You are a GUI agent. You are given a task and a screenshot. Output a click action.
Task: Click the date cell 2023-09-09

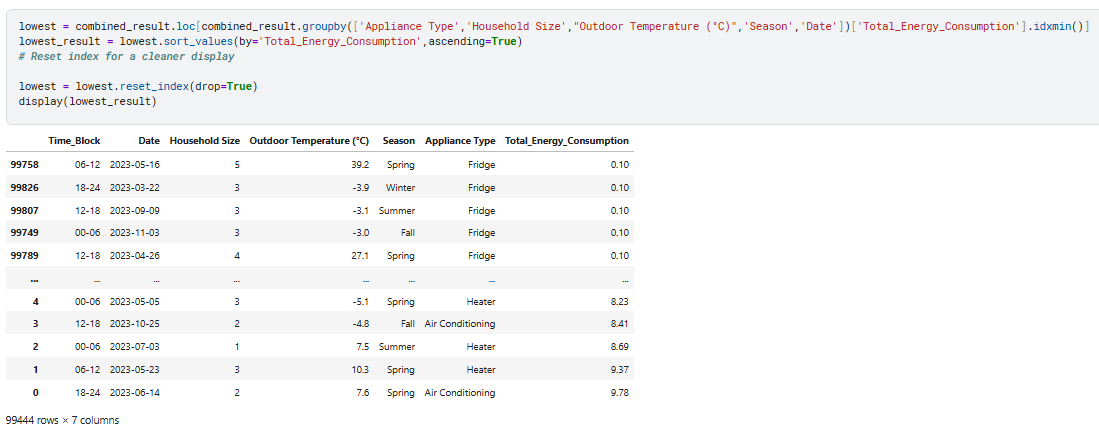point(135,210)
